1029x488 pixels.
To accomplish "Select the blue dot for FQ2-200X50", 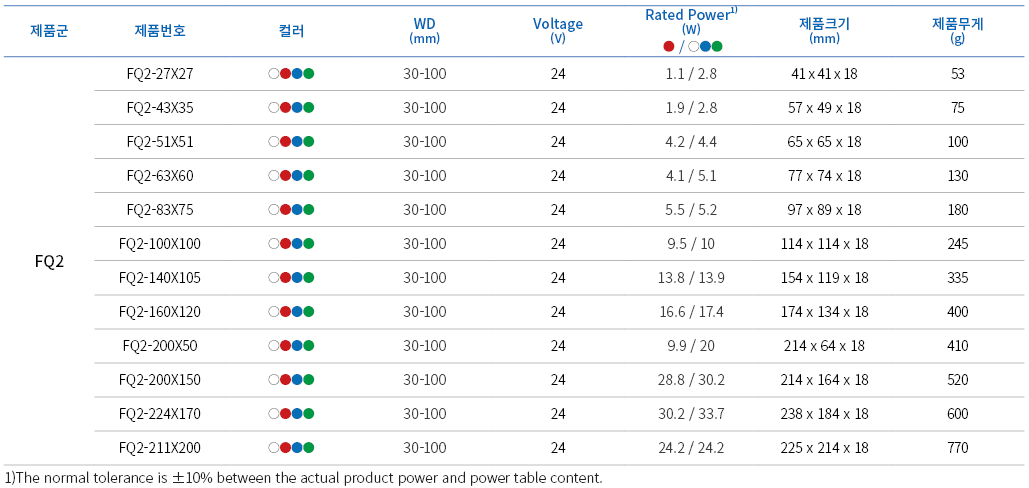I will click(297, 345).
